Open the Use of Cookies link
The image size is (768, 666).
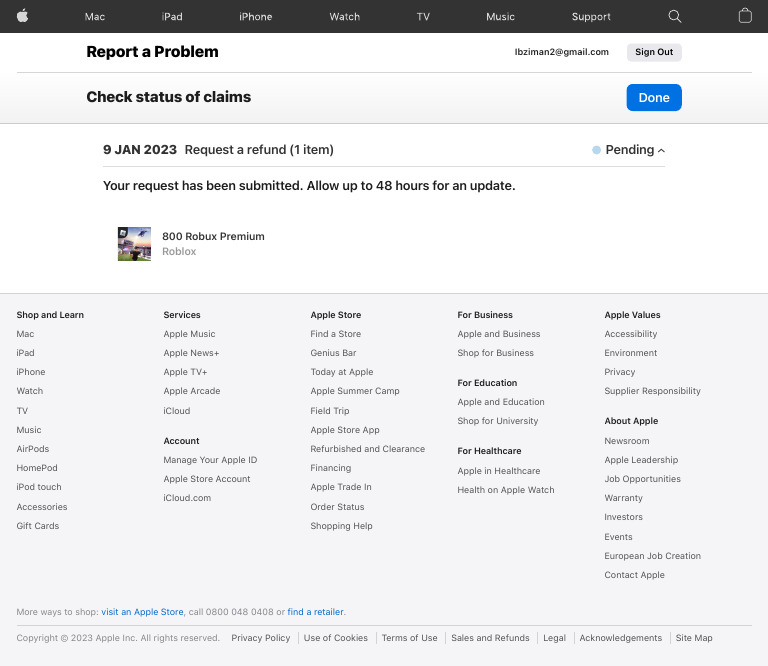tap(336, 638)
